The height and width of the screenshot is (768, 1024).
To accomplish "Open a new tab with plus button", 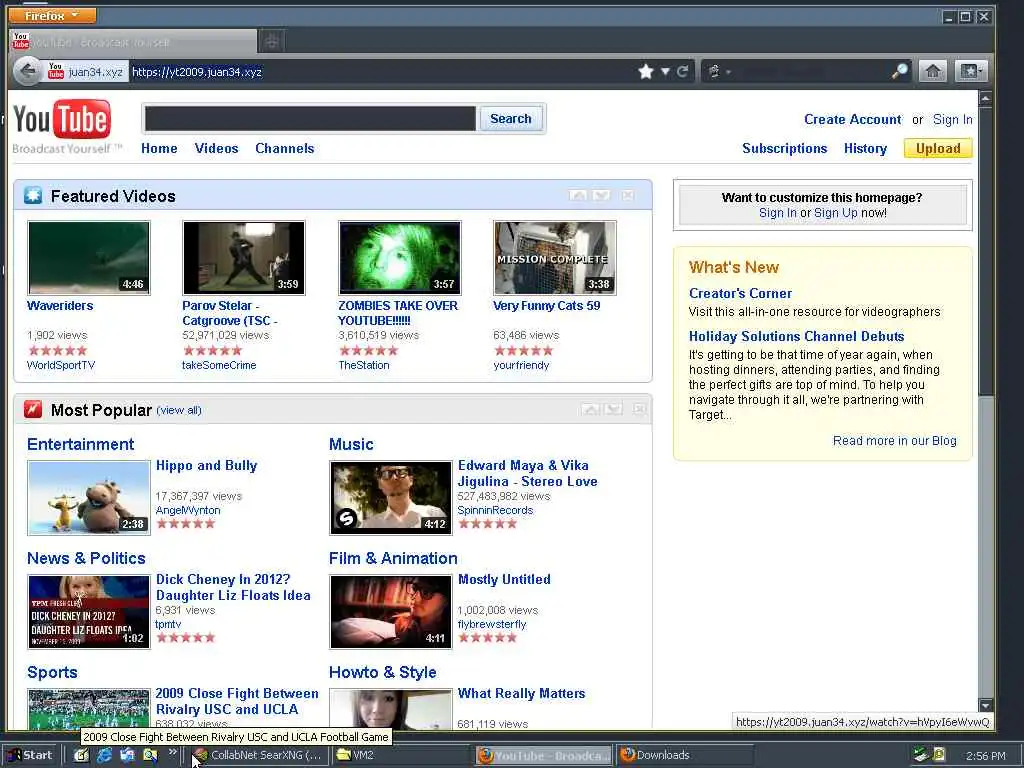I will click(272, 42).
